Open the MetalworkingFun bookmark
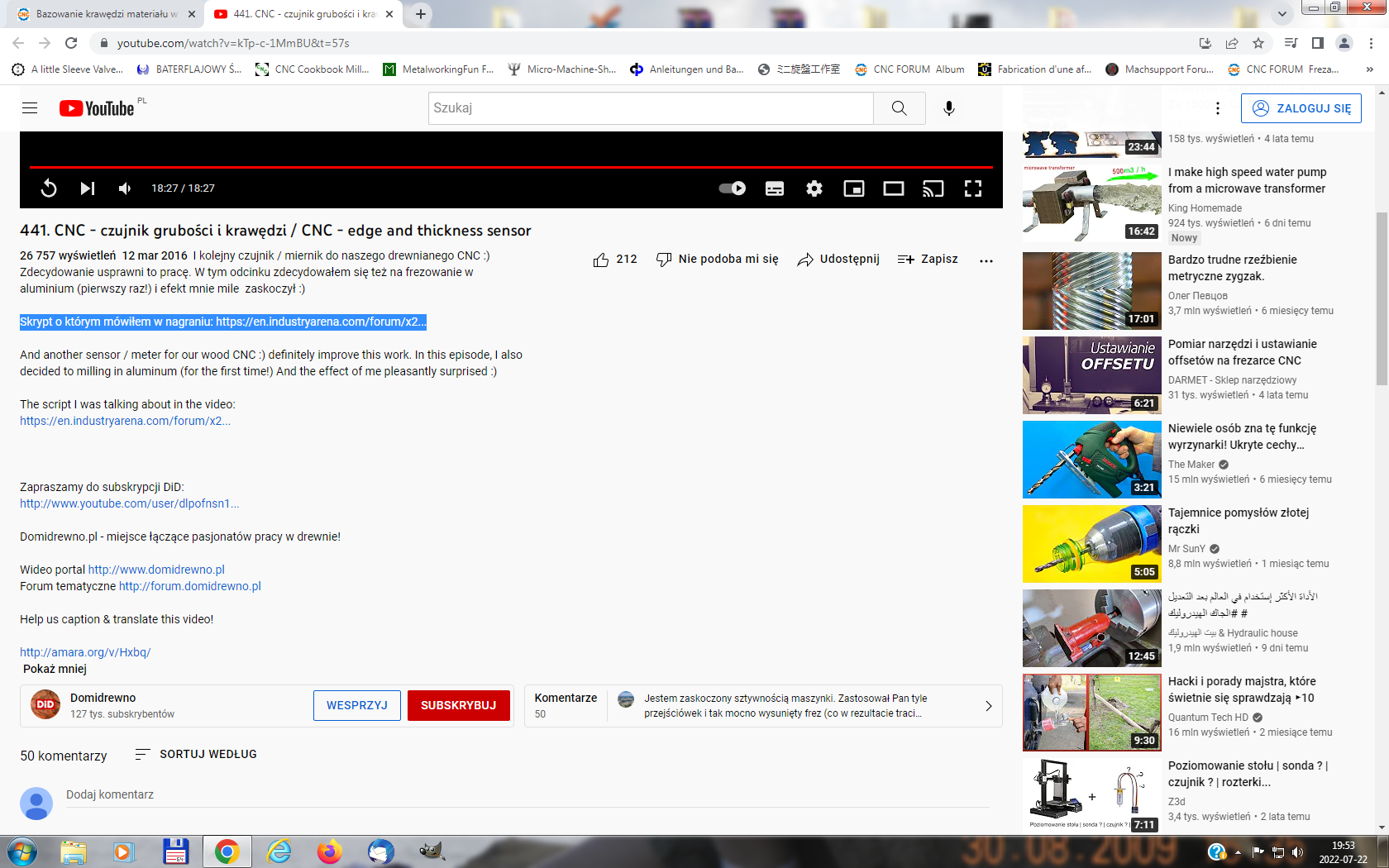This screenshot has height=868, width=1389. 438,69
